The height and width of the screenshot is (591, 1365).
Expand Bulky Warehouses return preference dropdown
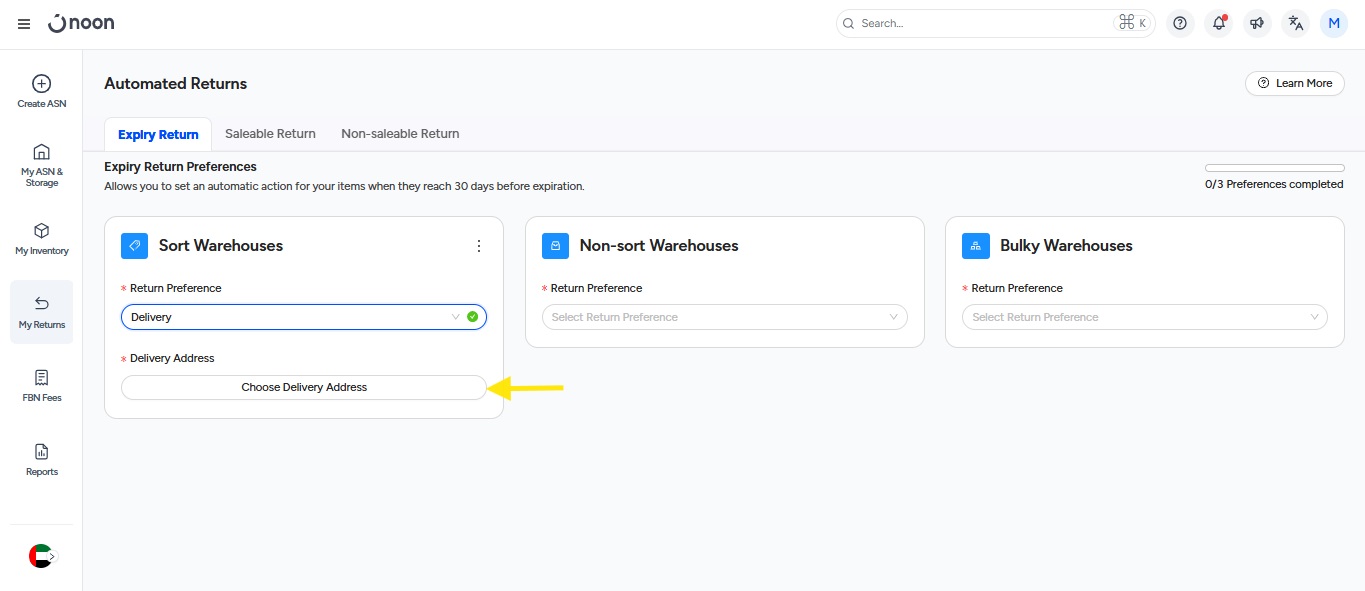[1144, 317]
